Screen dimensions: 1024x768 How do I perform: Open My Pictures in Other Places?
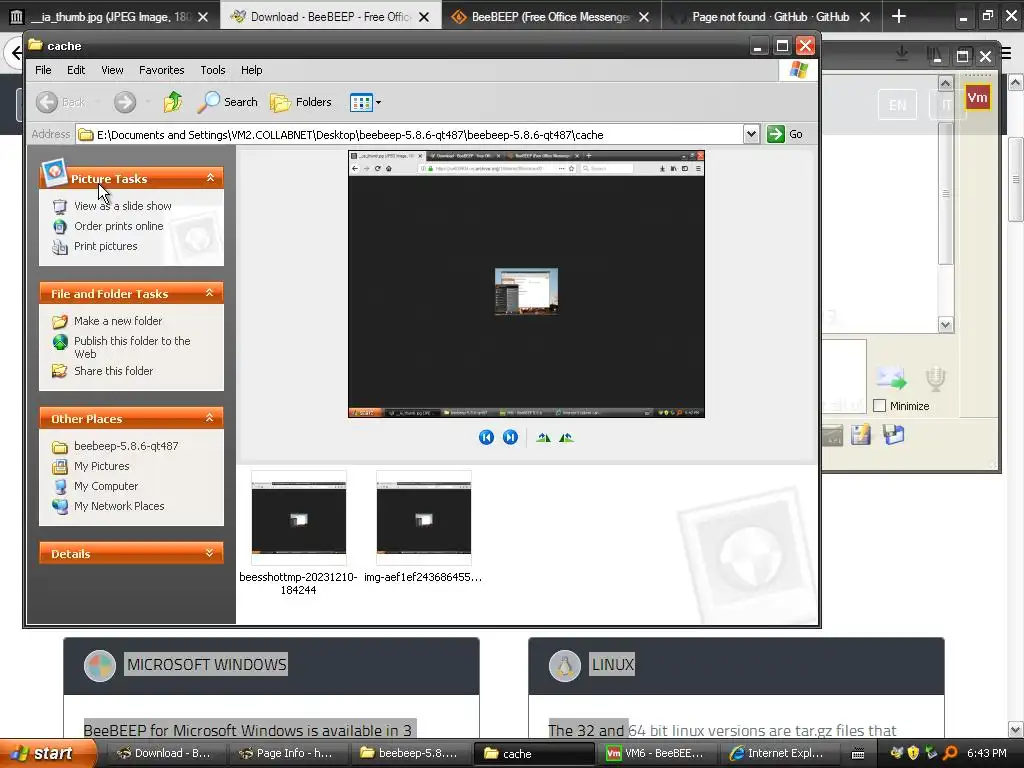tap(102, 466)
